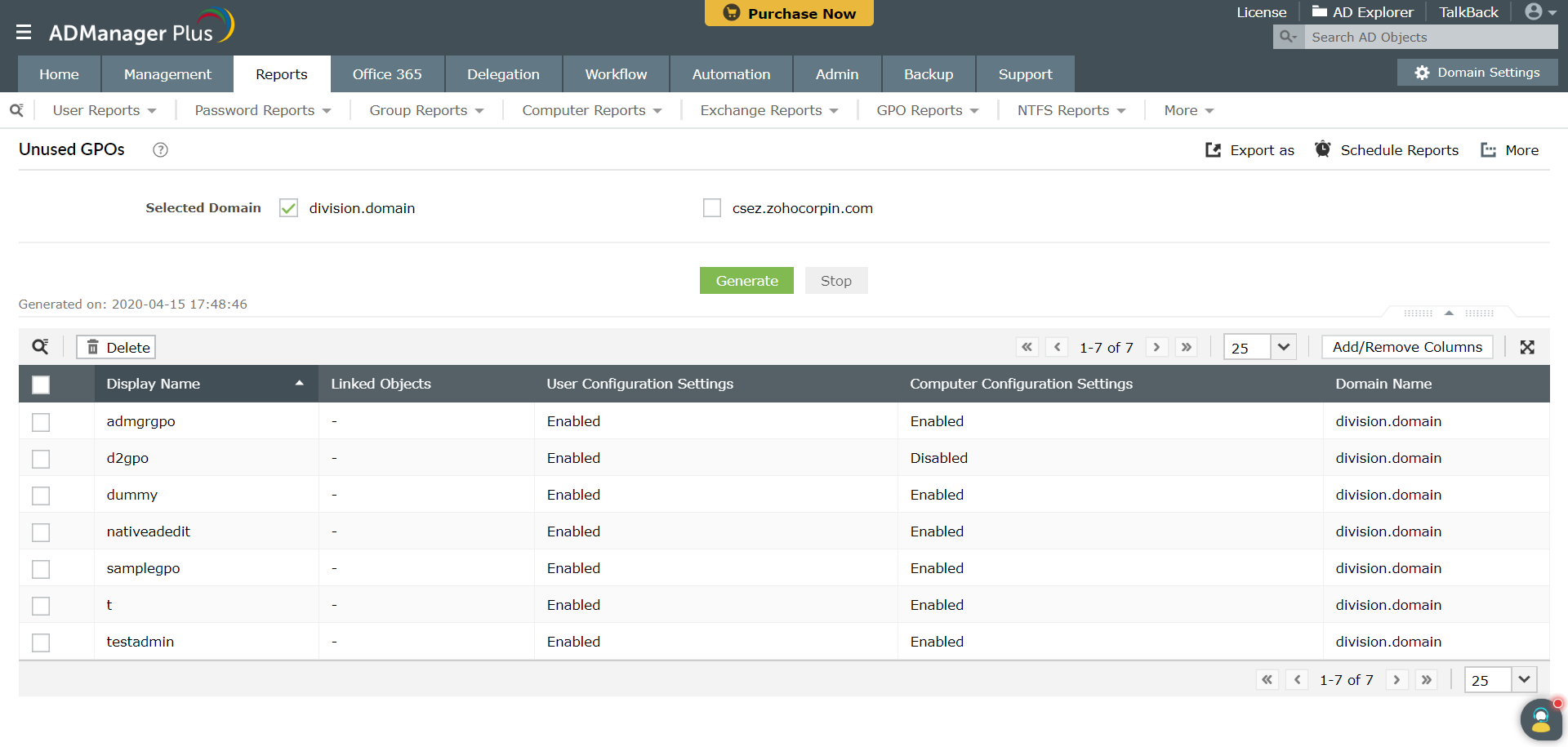Expand the More reports dropdown in submenu
1568x747 pixels.
[1189, 110]
